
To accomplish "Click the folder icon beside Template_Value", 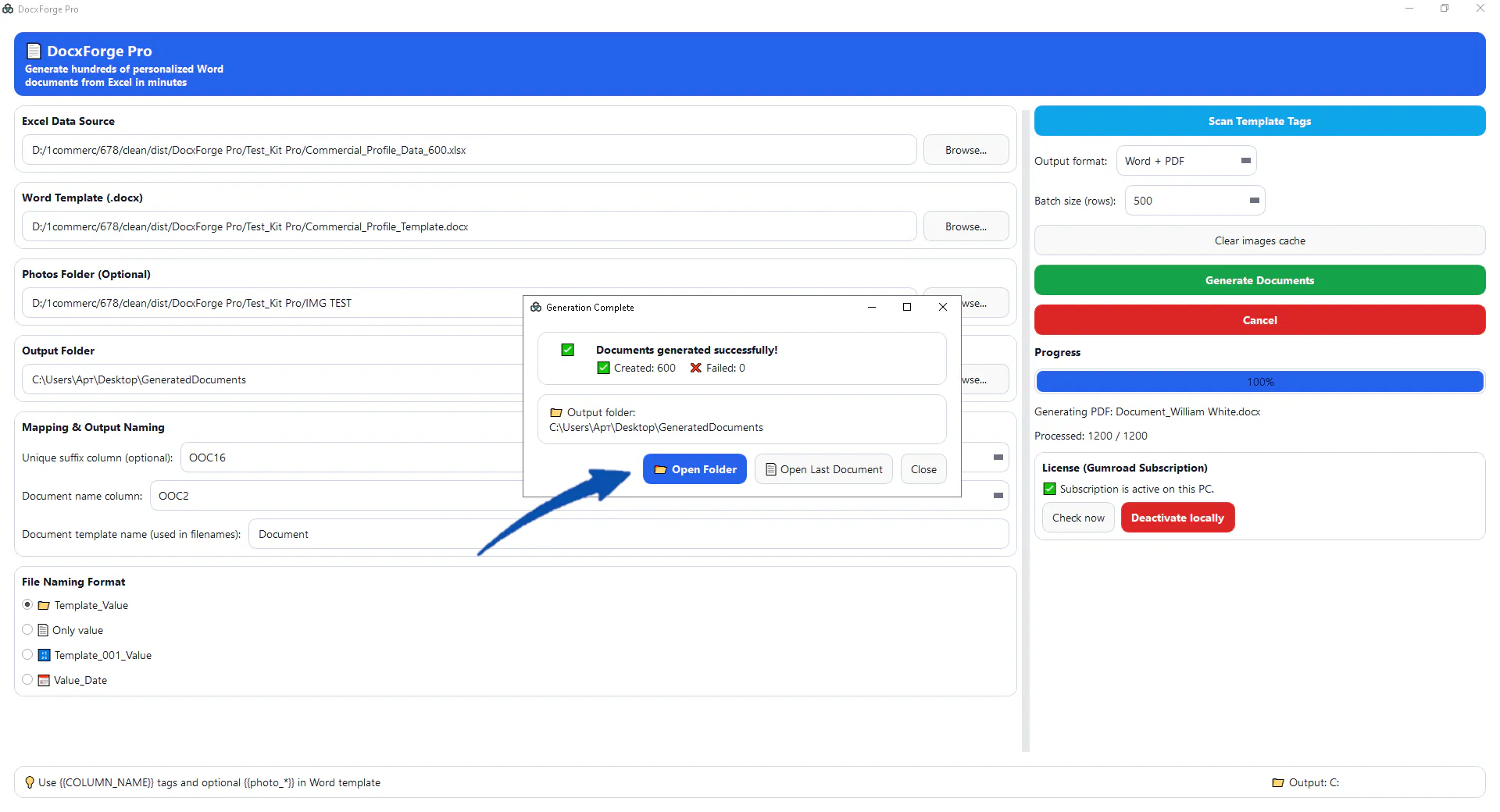I will (x=44, y=605).
